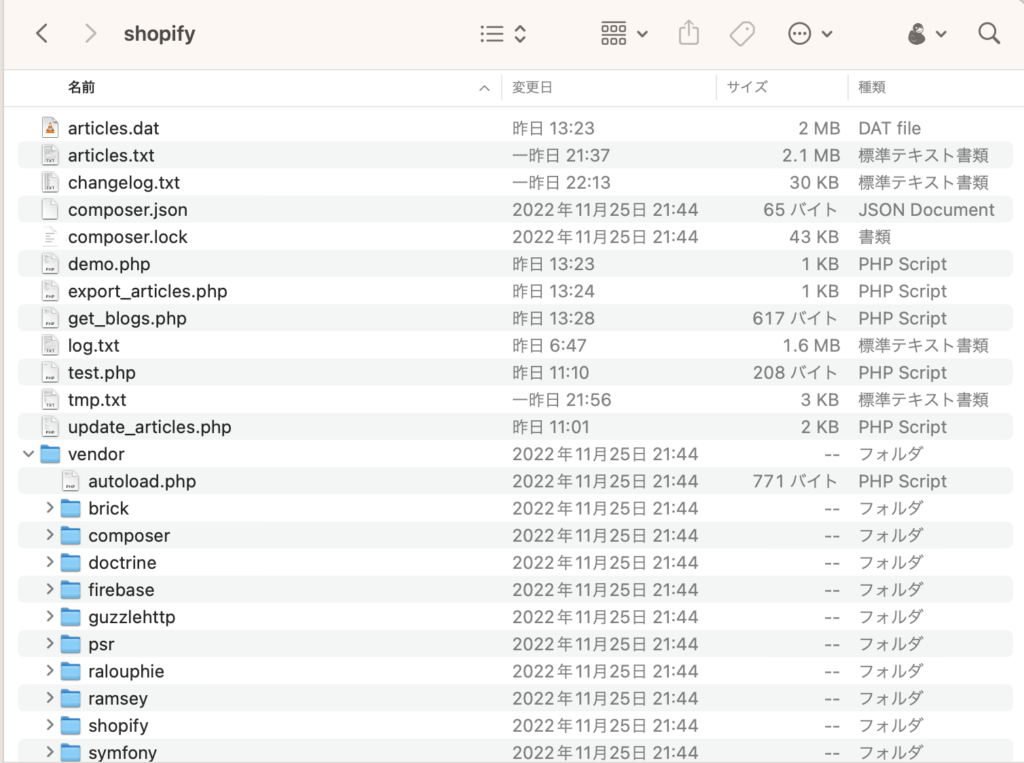
Task: Click the 2.1 MB size of articles.txt
Action: [811, 155]
